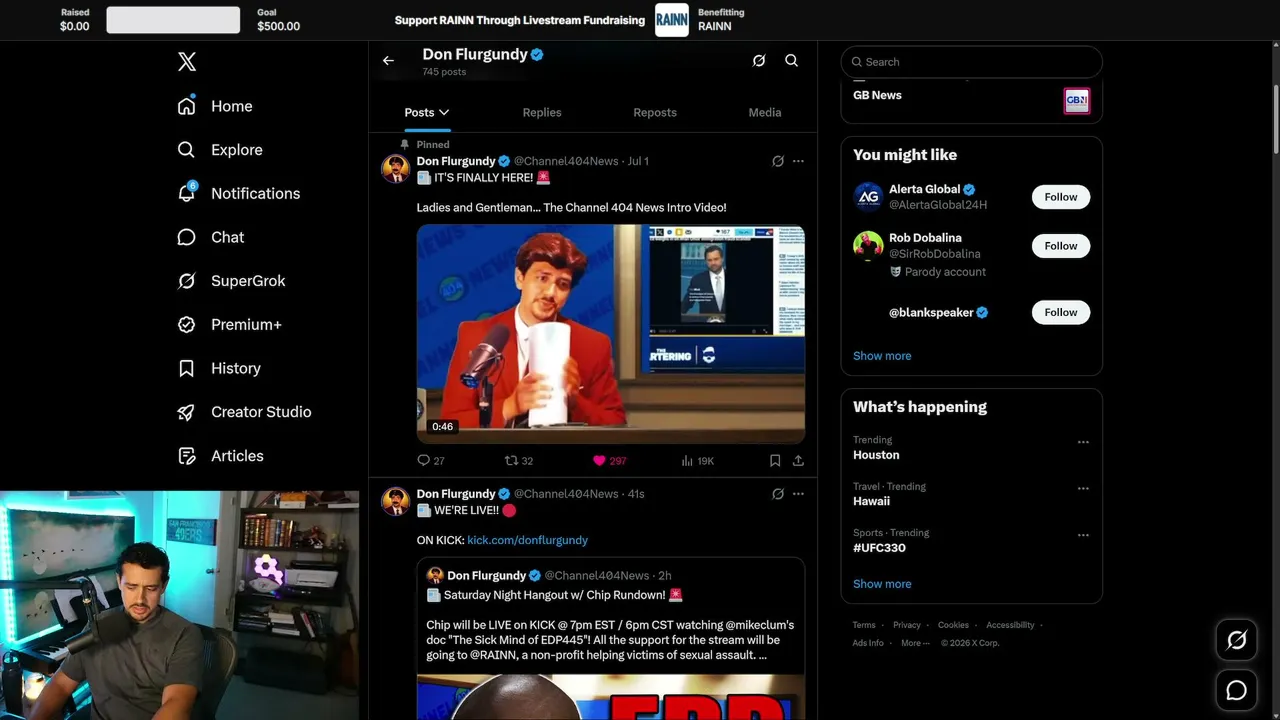1280x720 pixels.
Task: Expand the footer More menu
Action: coord(915,643)
